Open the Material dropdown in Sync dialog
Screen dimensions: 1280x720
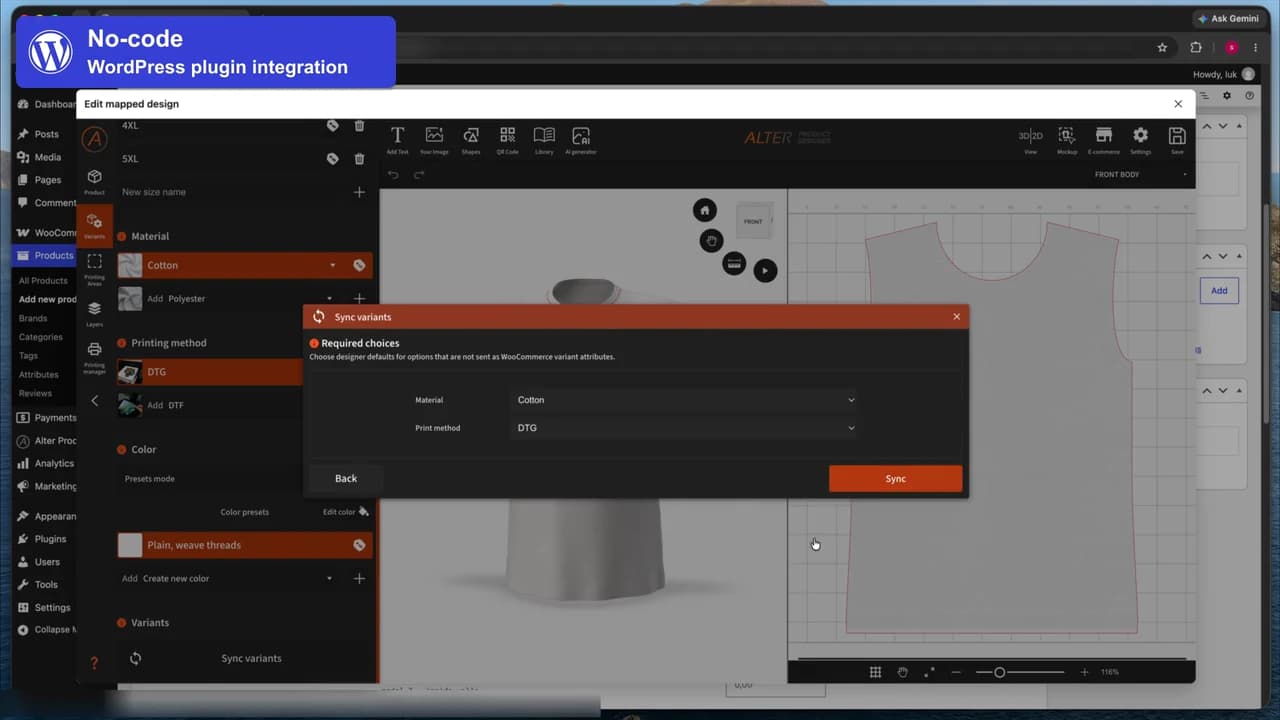point(685,400)
